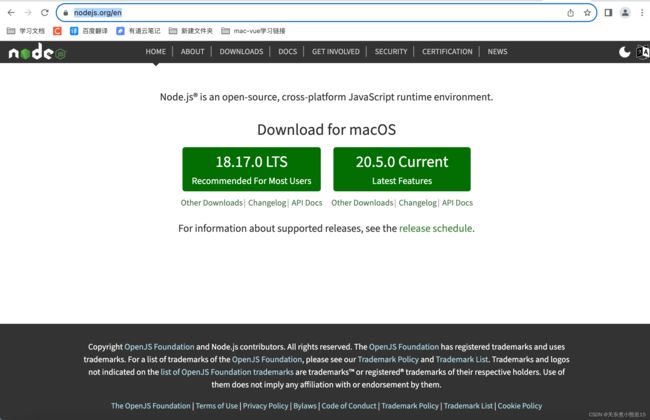Open the user profile icon
The width and height of the screenshot is (650, 420).
point(625,13)
